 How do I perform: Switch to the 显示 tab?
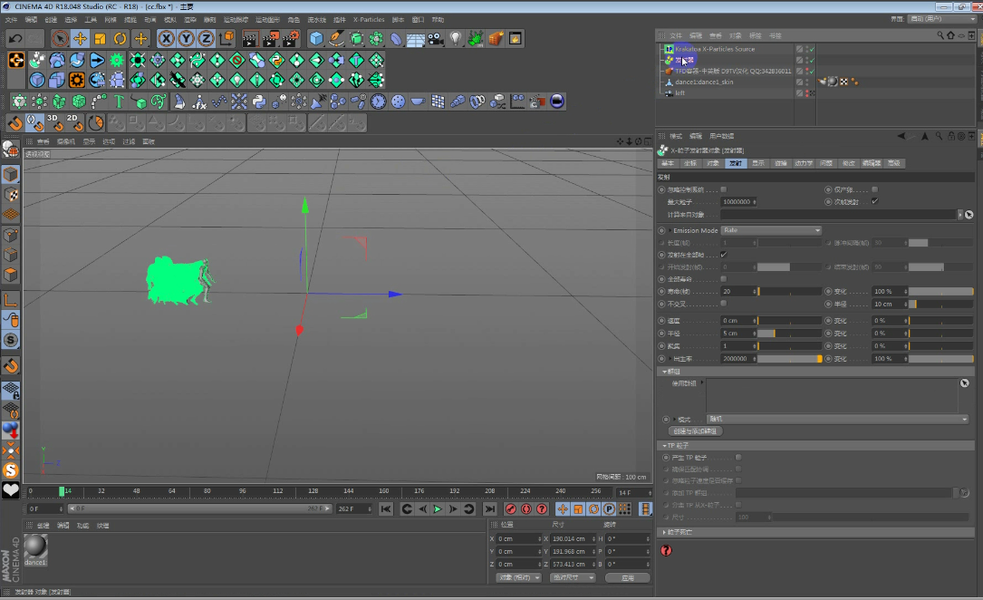pos(759,164)
